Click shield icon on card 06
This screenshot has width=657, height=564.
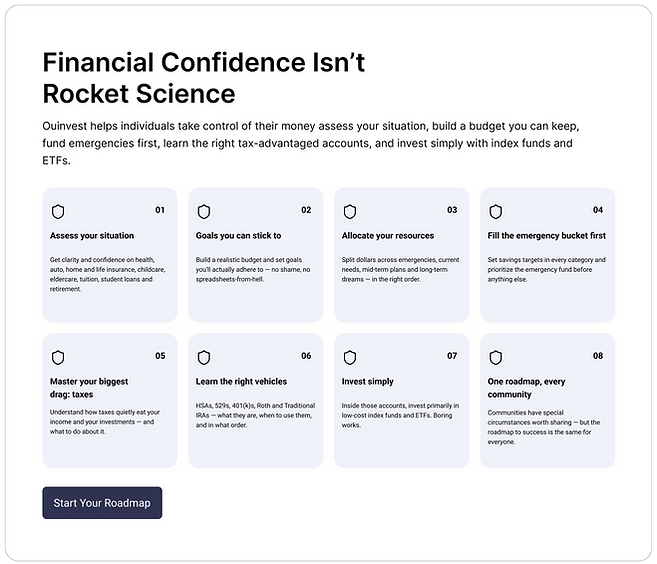click(x=204, y=358)
